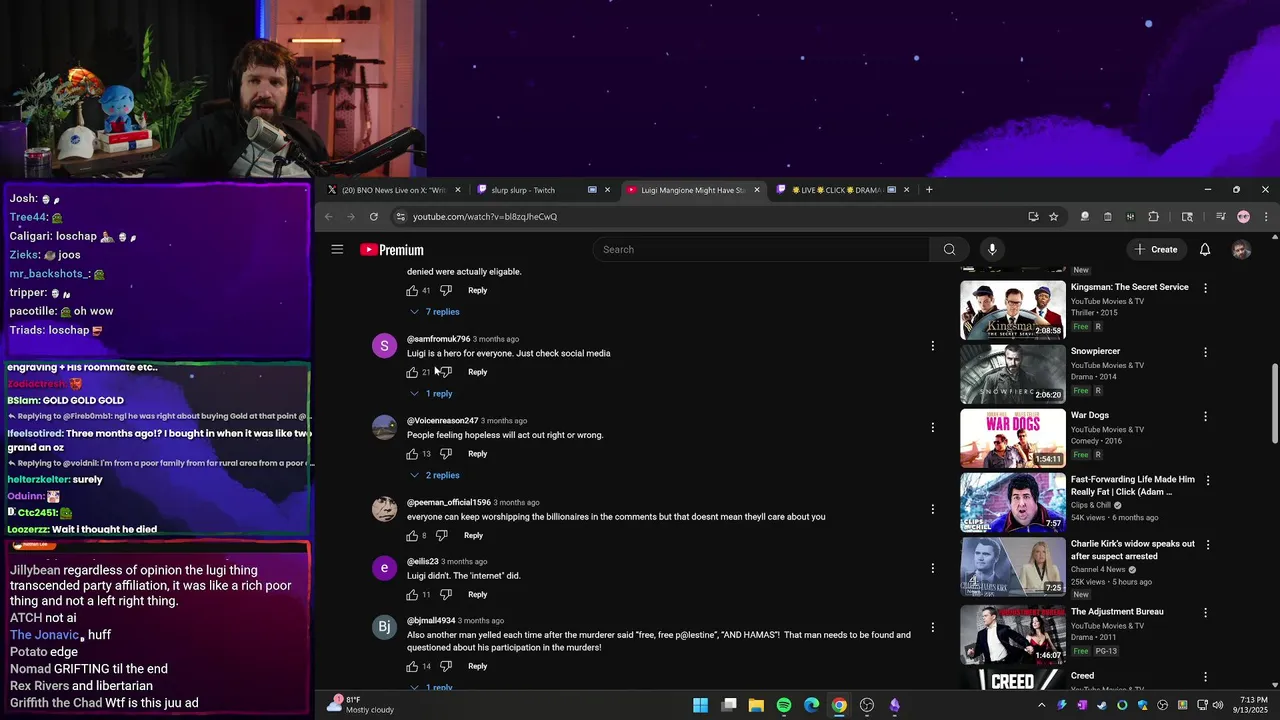
Task: Open options menu for @eilis23 comment
Action: 932,568
